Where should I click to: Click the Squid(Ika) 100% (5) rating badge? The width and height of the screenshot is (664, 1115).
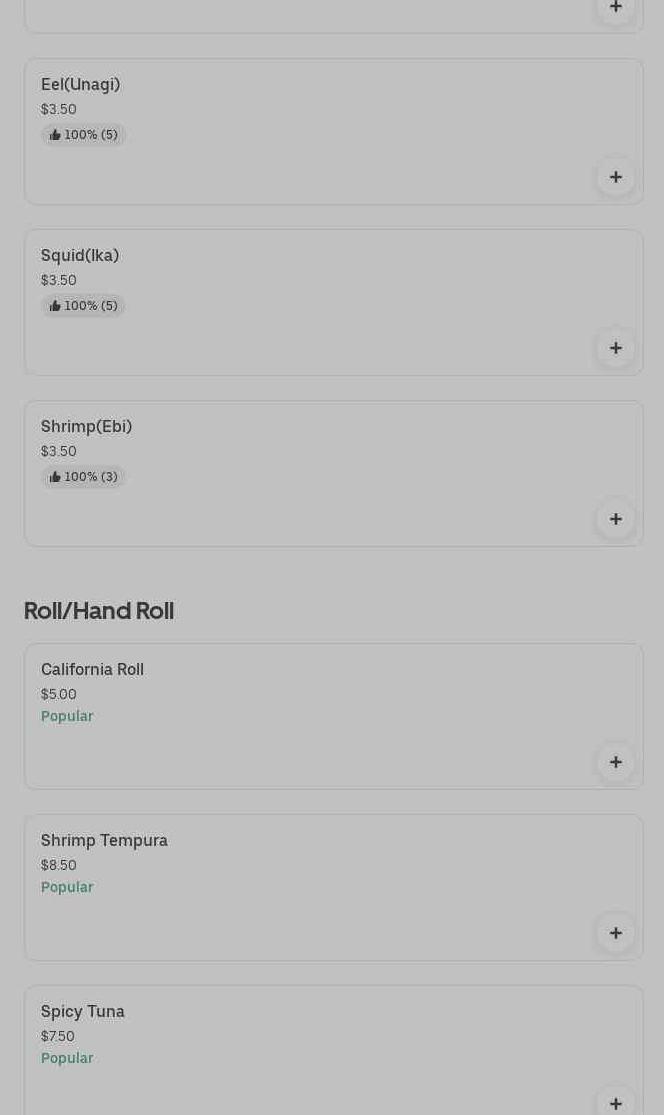pos(83,306)
